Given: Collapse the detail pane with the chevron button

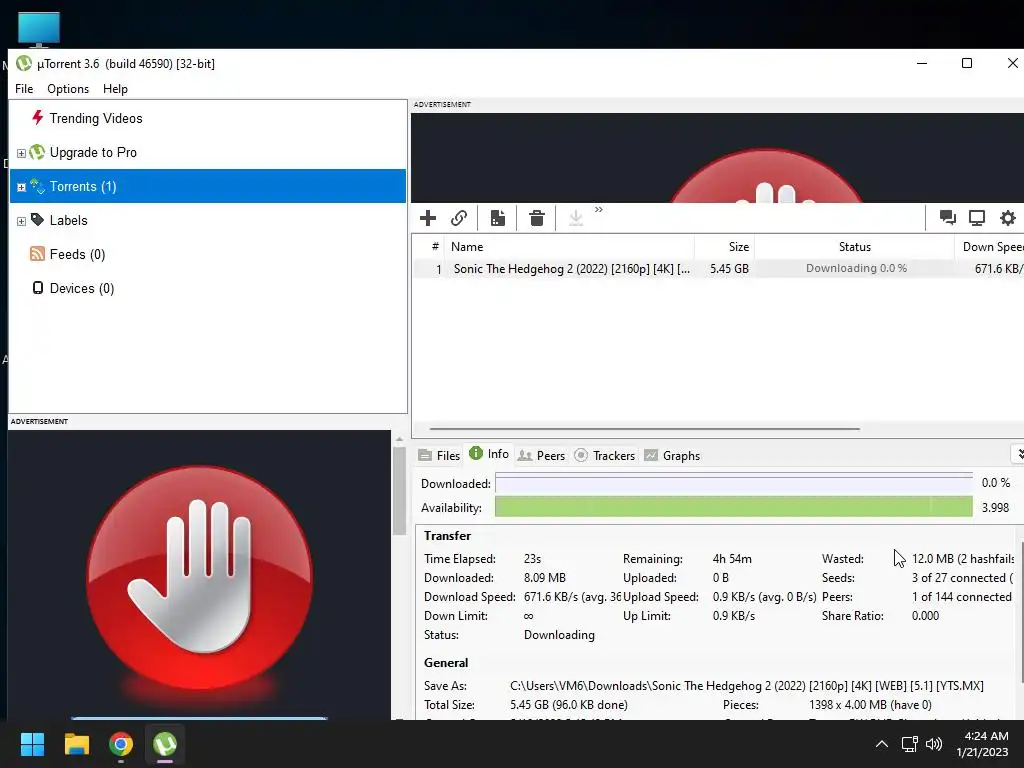Looking at the screenshot, I should [x=1018, y=454].
